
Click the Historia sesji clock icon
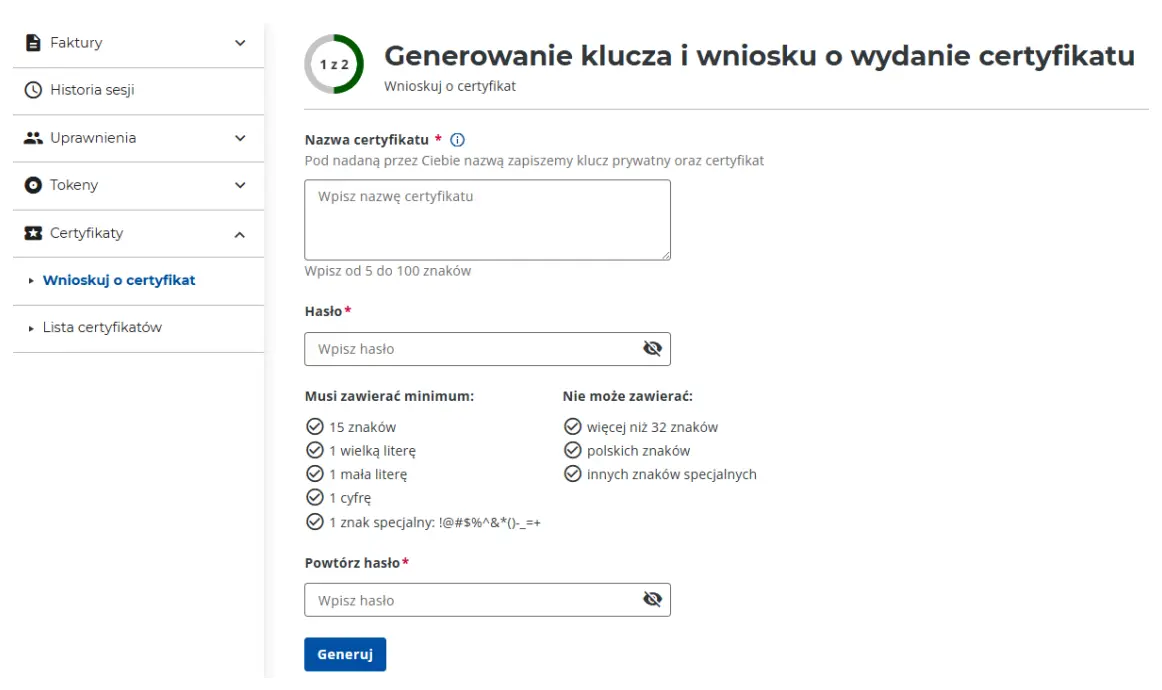point(33,90)
